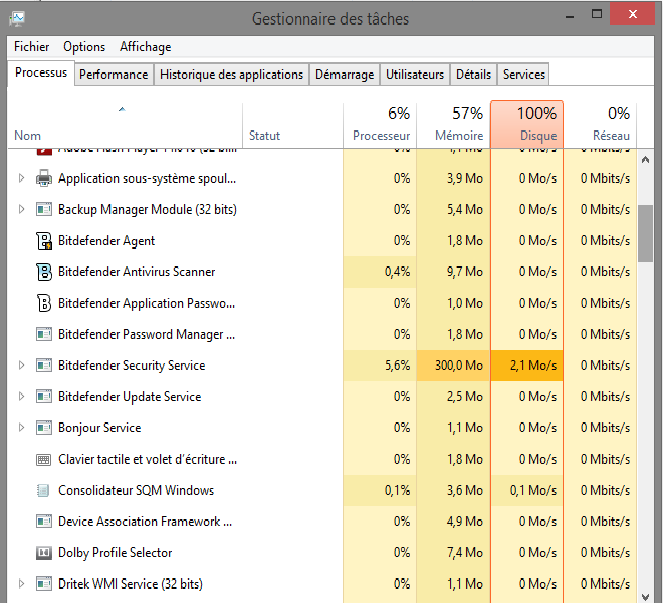Click the Dolby Profile Selector icon
The width and height of the screenshot is (663, 603).
pyautogui.click(x=44, y=553)
